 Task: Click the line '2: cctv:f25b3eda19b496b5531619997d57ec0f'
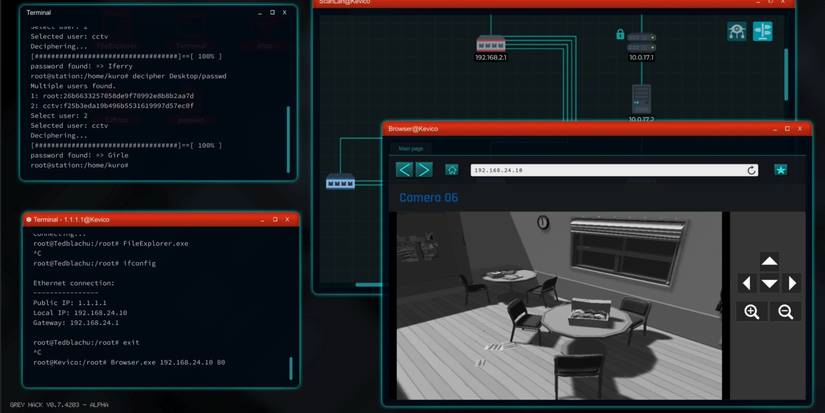(x=112, y=106)
